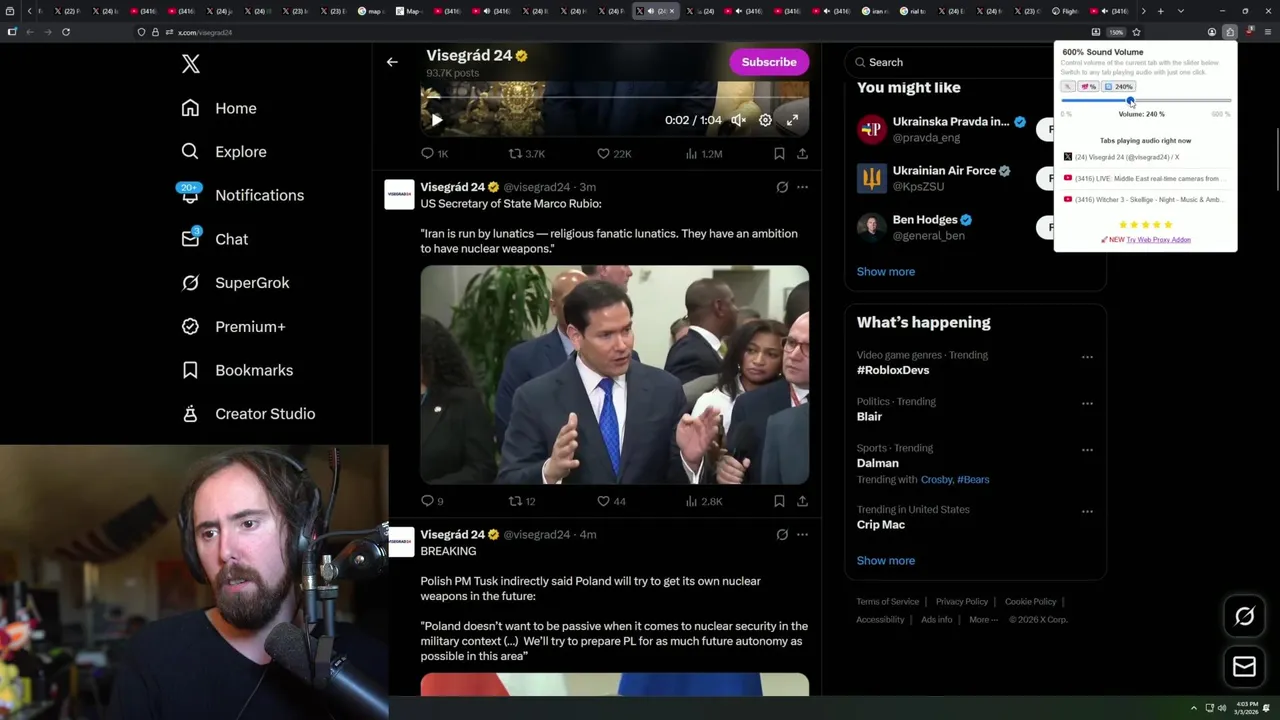Subscribe to Visegrád 24

pos(769,62)
